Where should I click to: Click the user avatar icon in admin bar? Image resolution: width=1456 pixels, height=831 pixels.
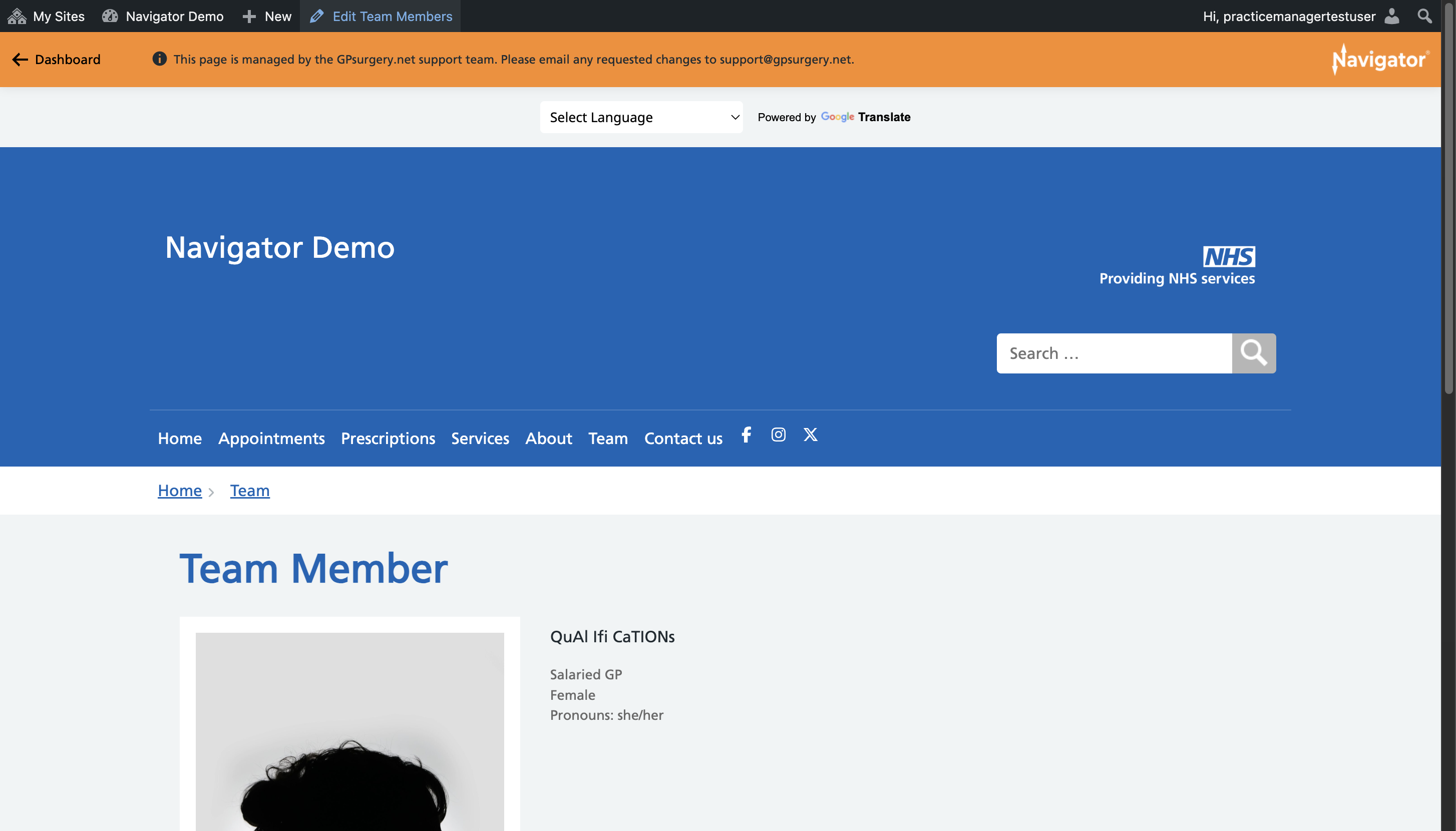click(x=1392, y=16)
